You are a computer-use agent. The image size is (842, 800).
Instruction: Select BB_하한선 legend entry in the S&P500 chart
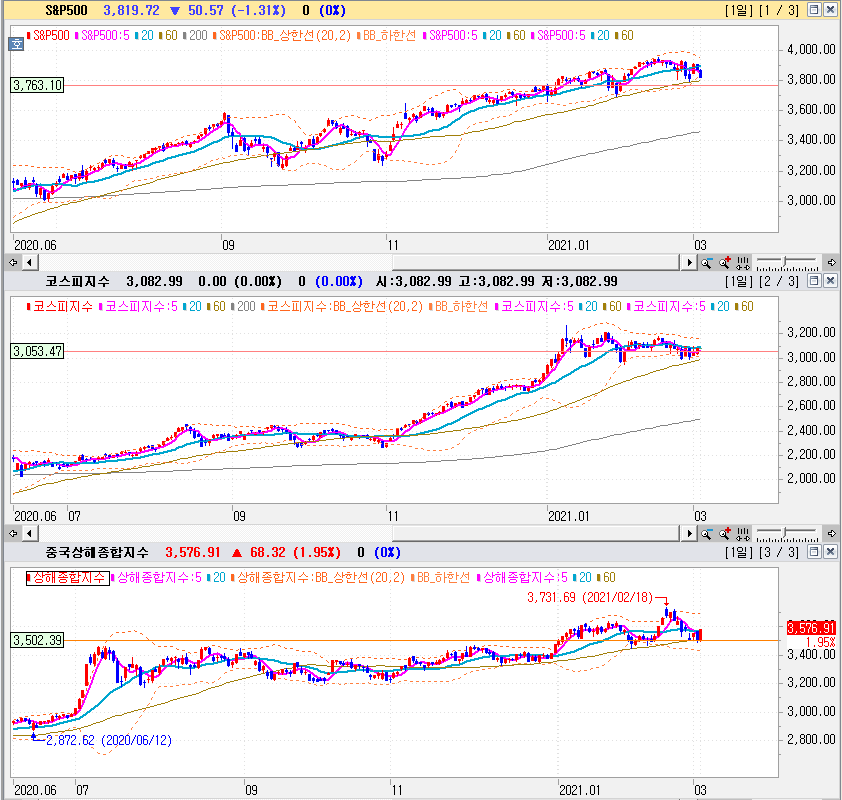click(x=387, y=35)
